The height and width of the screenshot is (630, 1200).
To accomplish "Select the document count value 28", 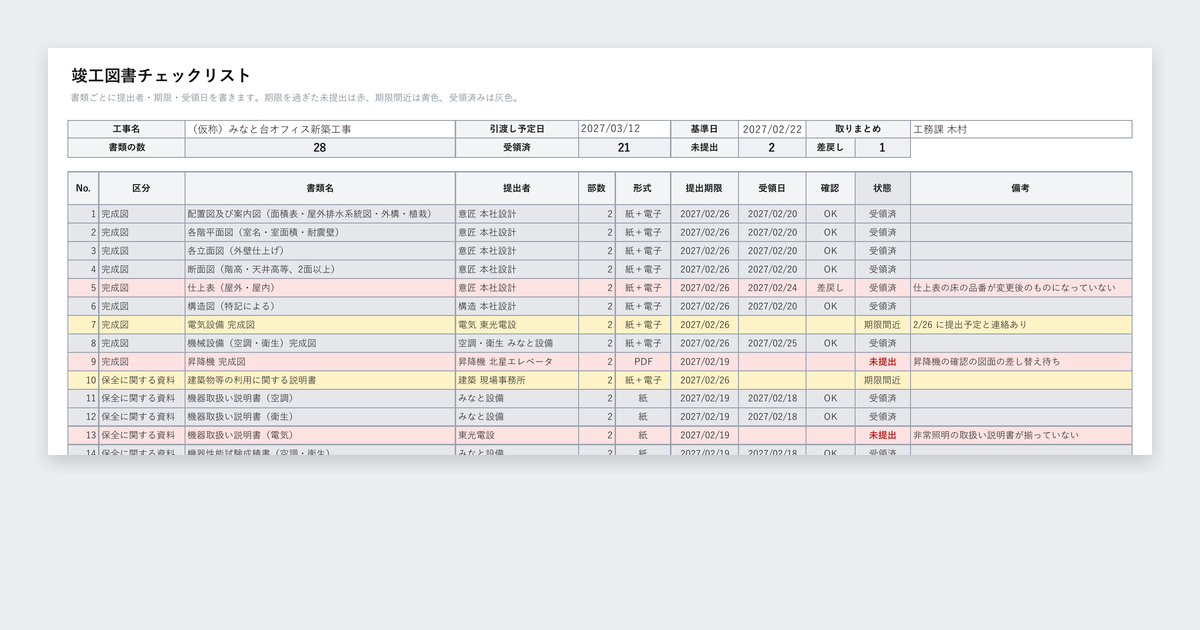I will pos(320,148).
